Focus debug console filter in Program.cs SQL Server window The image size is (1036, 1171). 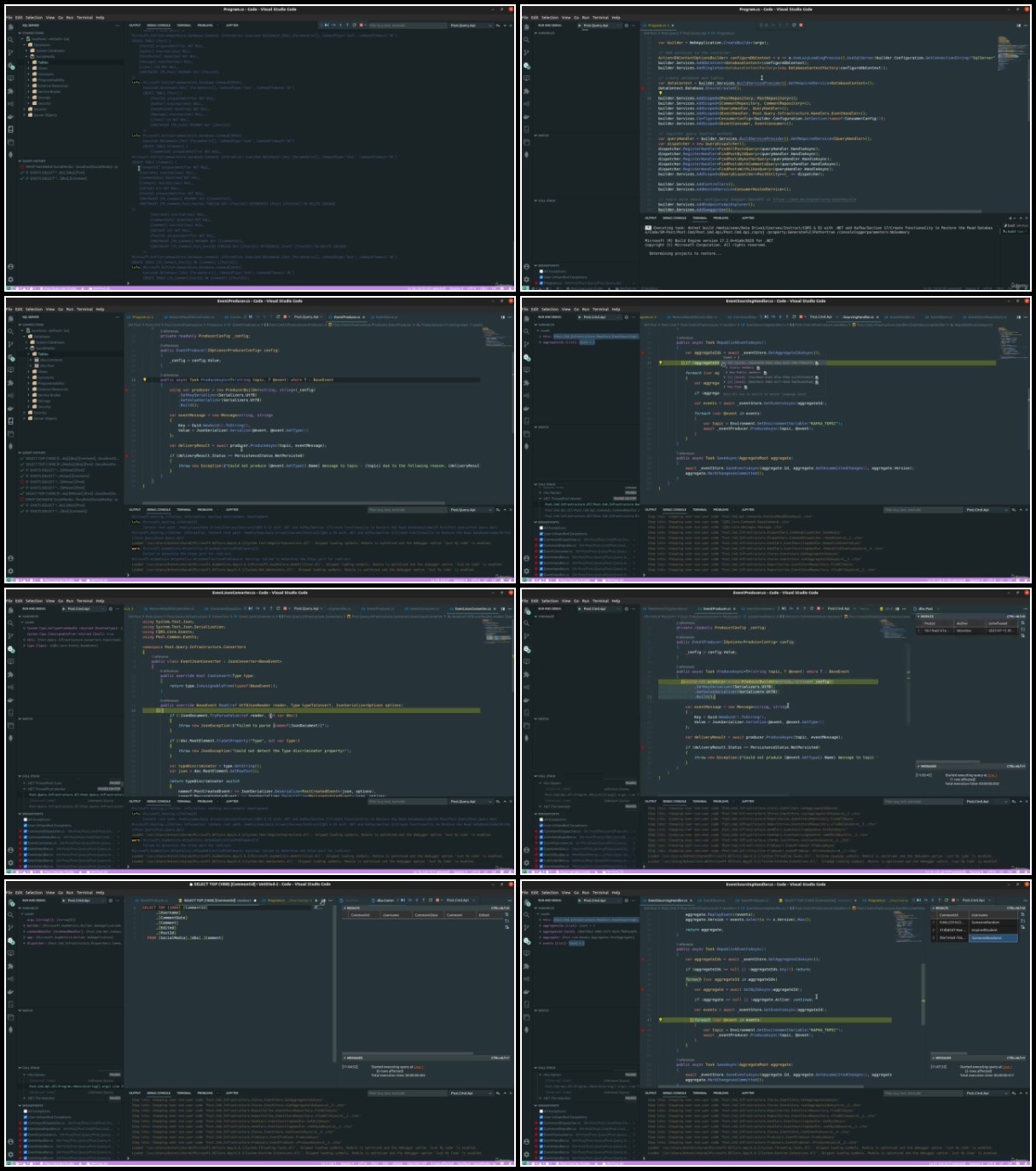[407, 26]
